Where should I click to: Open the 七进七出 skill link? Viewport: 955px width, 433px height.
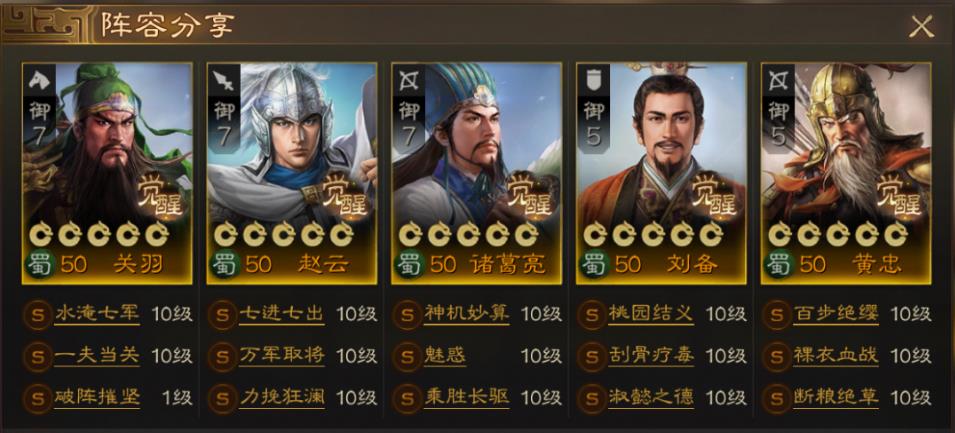click(x=281, y=314)
